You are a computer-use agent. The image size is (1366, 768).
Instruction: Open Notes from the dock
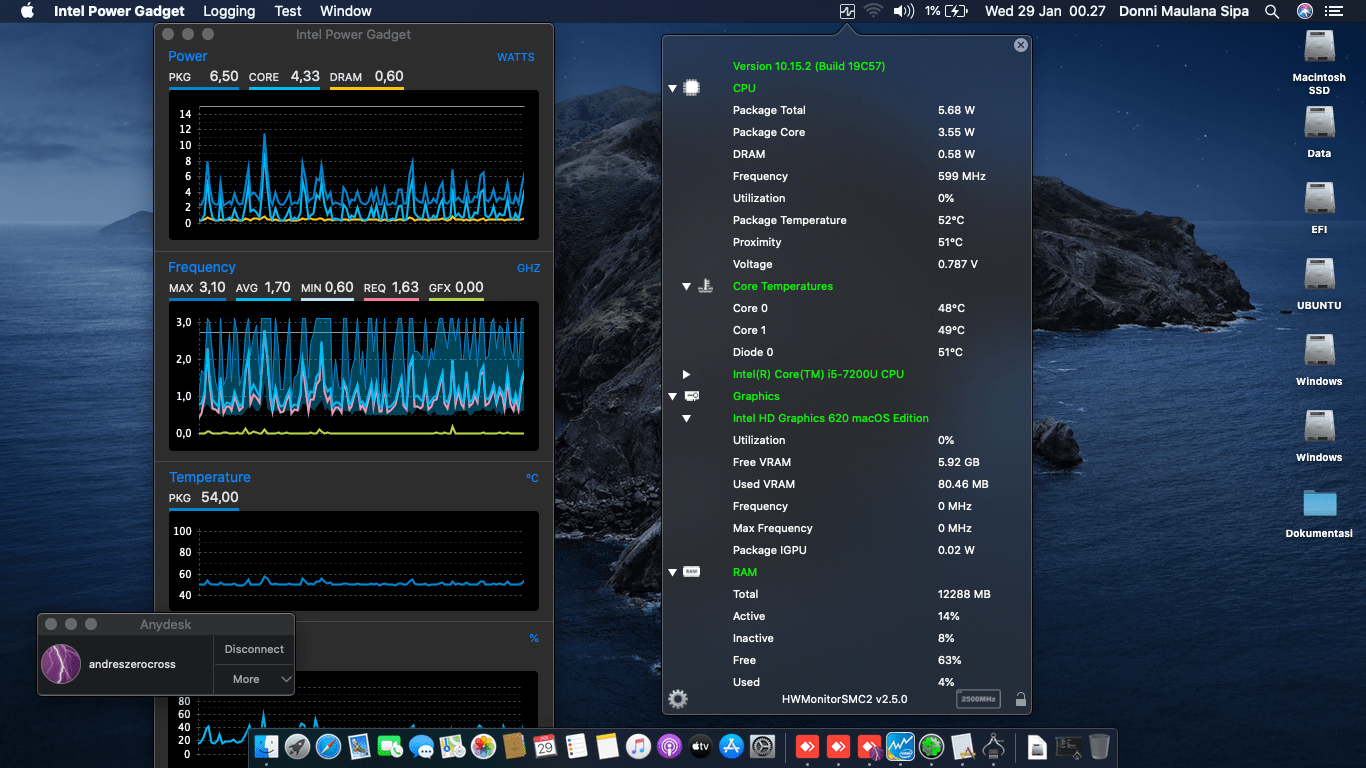click(x=607, y=746)
